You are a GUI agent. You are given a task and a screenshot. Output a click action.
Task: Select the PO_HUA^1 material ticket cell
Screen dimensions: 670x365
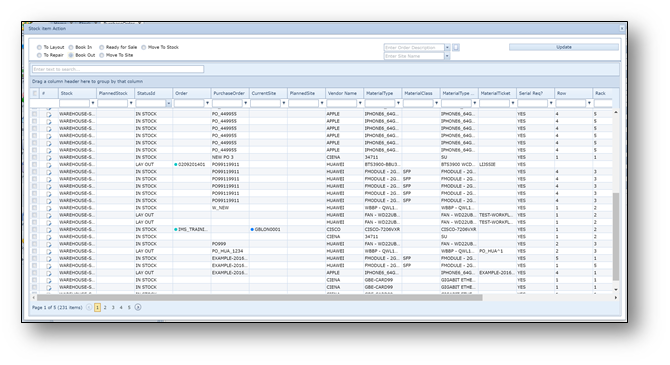click(x=497, y=251)
